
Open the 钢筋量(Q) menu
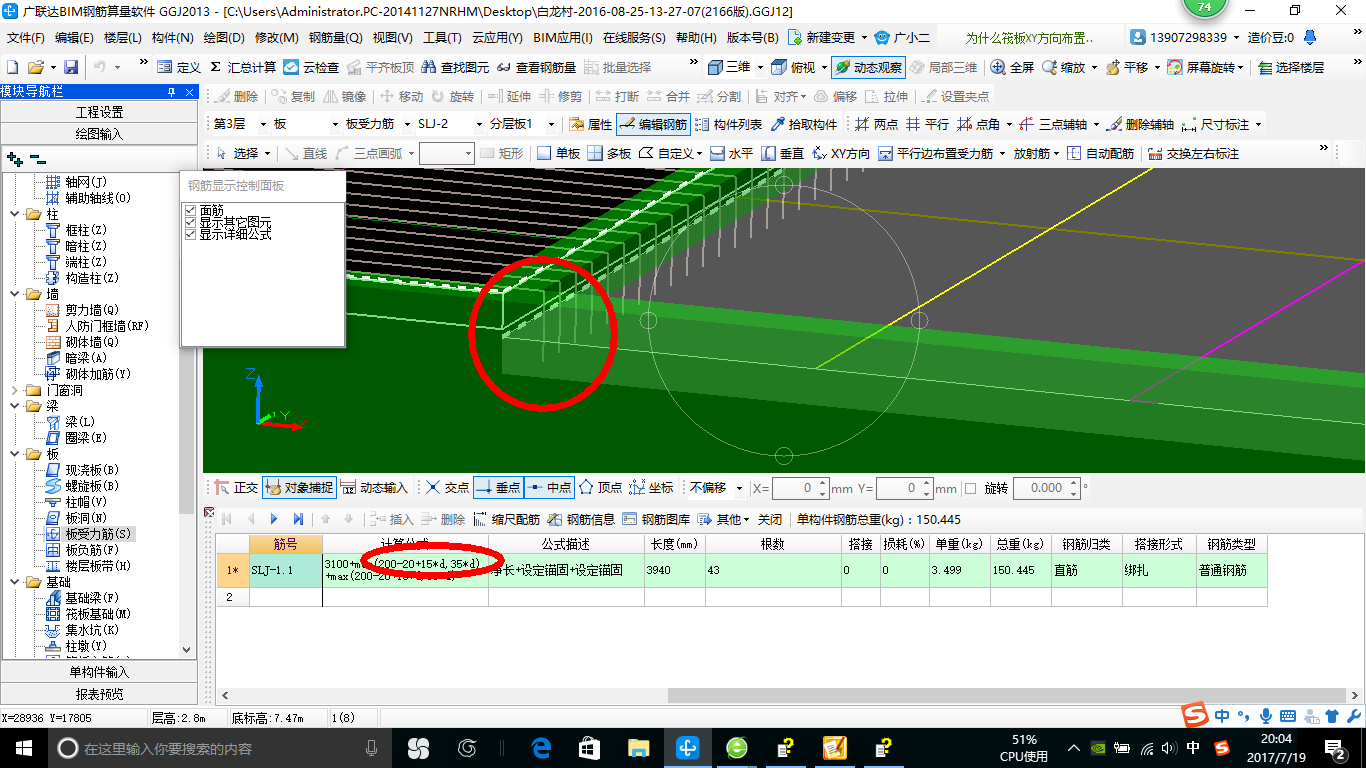click(335, 38)
